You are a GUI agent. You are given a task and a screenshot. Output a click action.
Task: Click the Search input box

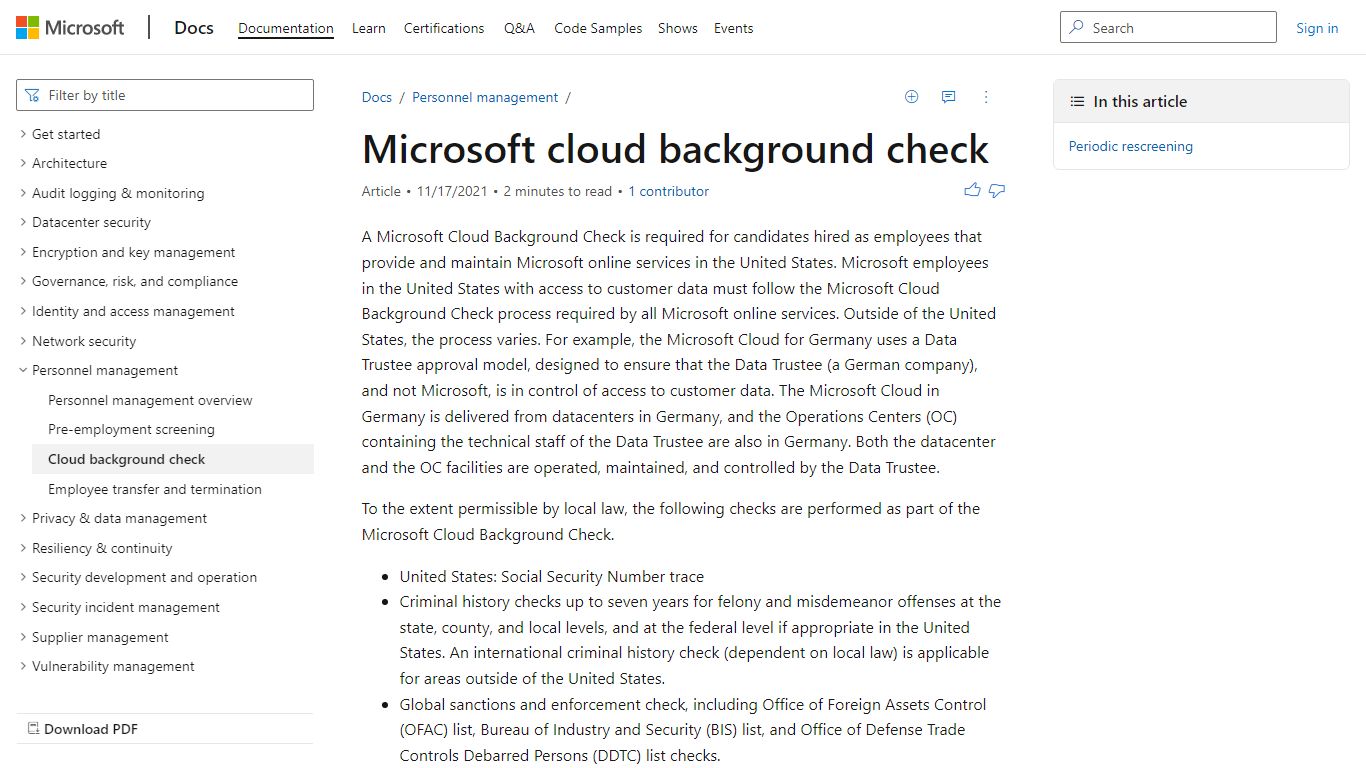coord(1168,28)
